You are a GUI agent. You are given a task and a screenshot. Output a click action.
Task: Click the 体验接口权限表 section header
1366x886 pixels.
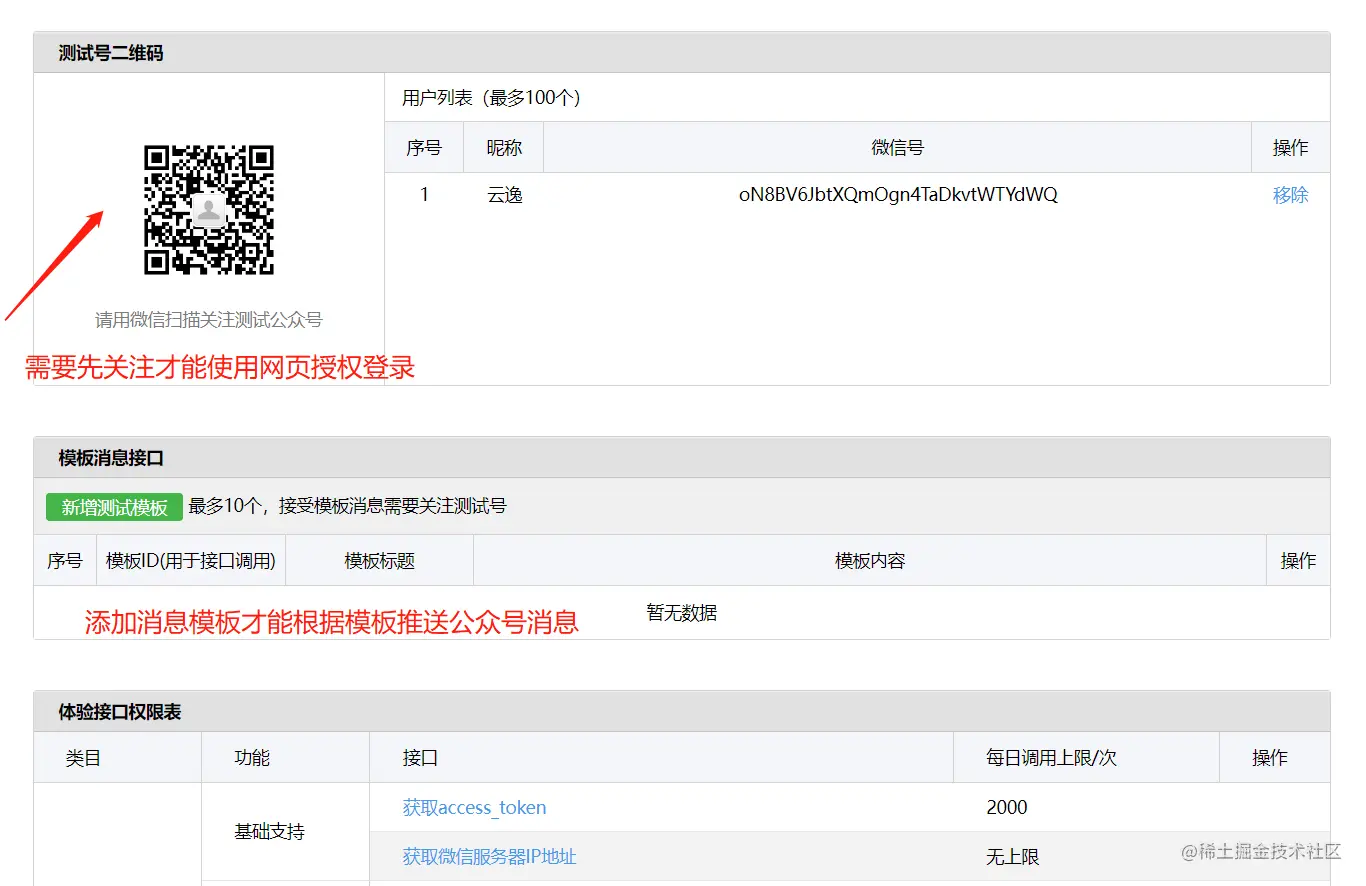(x=120, y=712)
